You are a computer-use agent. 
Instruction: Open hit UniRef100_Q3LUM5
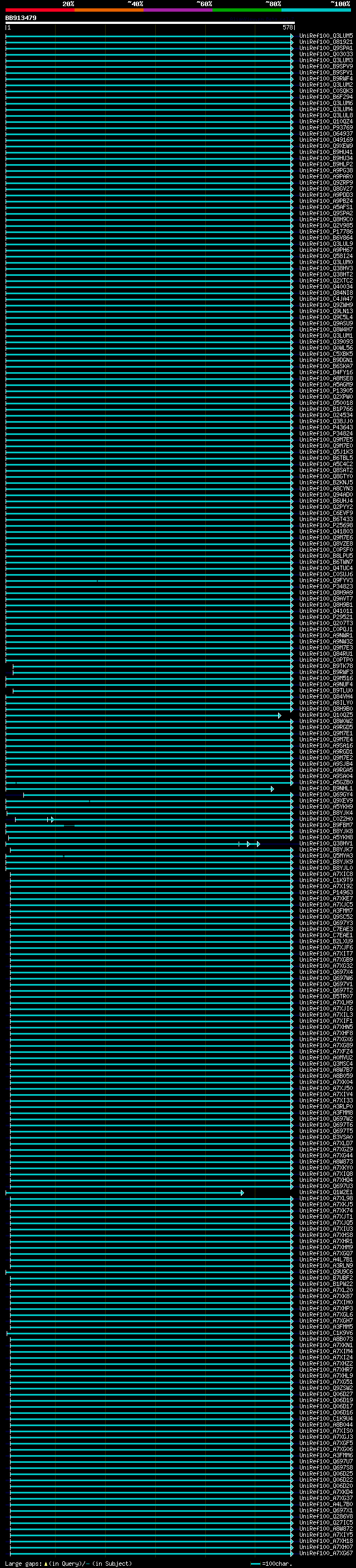coord(325,36)
